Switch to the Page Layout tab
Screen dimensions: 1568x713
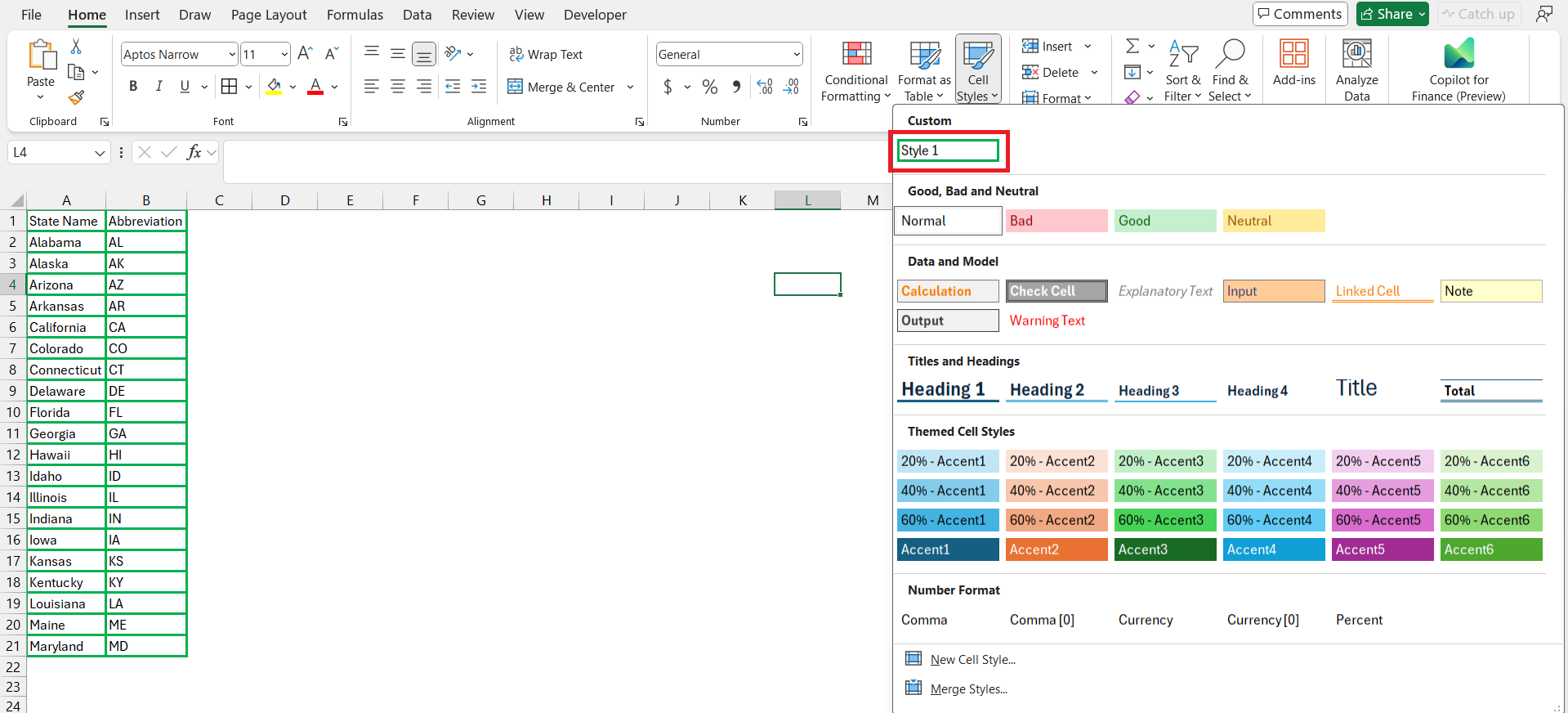pos(269,15)
